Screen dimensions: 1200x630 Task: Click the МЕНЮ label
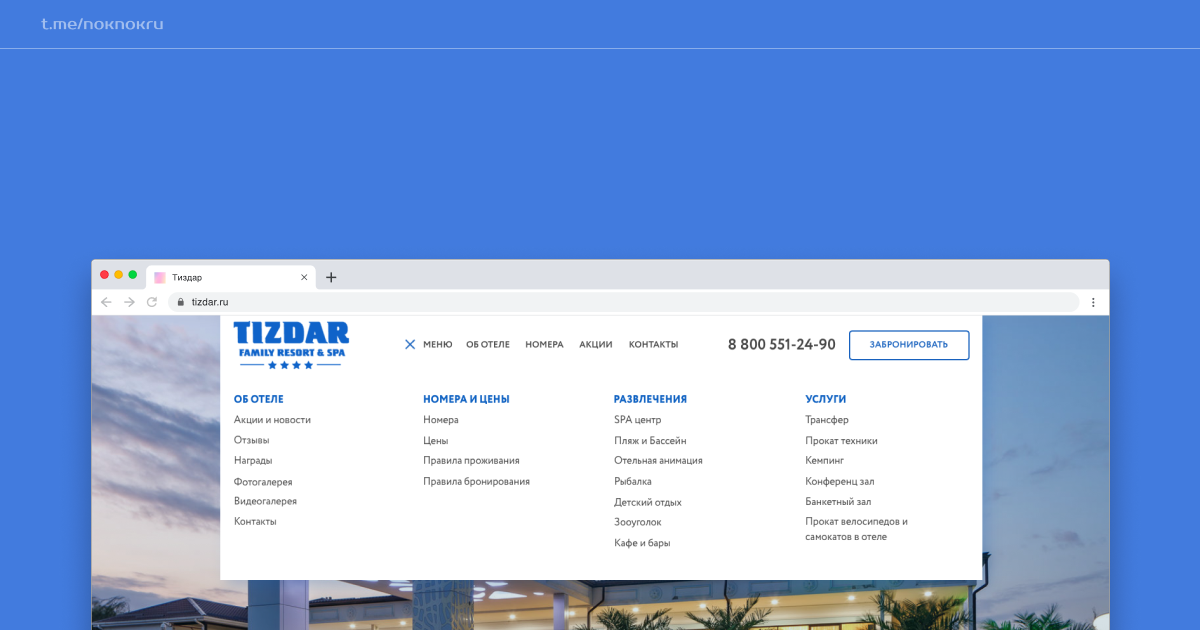438,344
